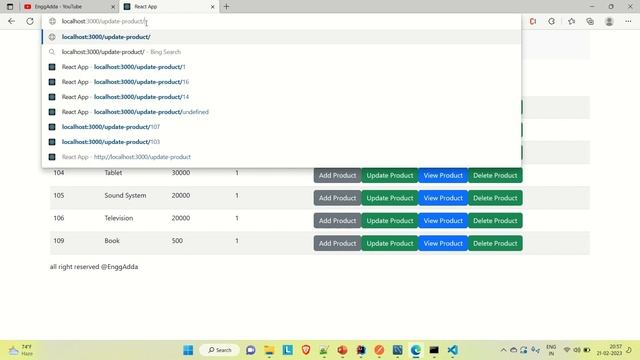This screenshot has height=360, width=640.
Task: Pick suggestion localhost:3000/update-product/1
Action: [x=281, y=67]
